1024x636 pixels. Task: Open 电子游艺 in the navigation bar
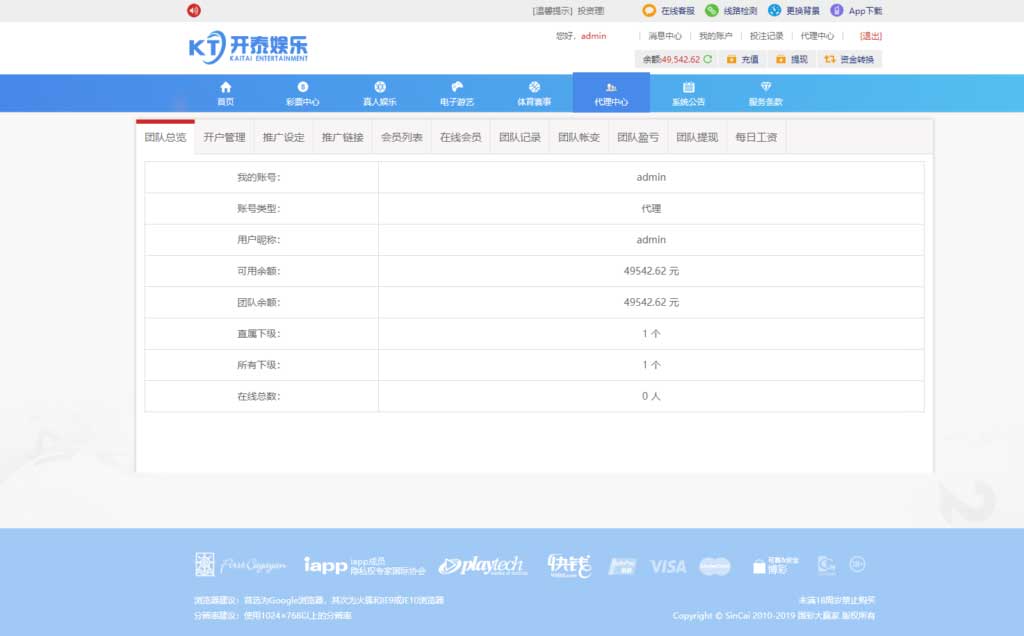click(x=457, y=93)
